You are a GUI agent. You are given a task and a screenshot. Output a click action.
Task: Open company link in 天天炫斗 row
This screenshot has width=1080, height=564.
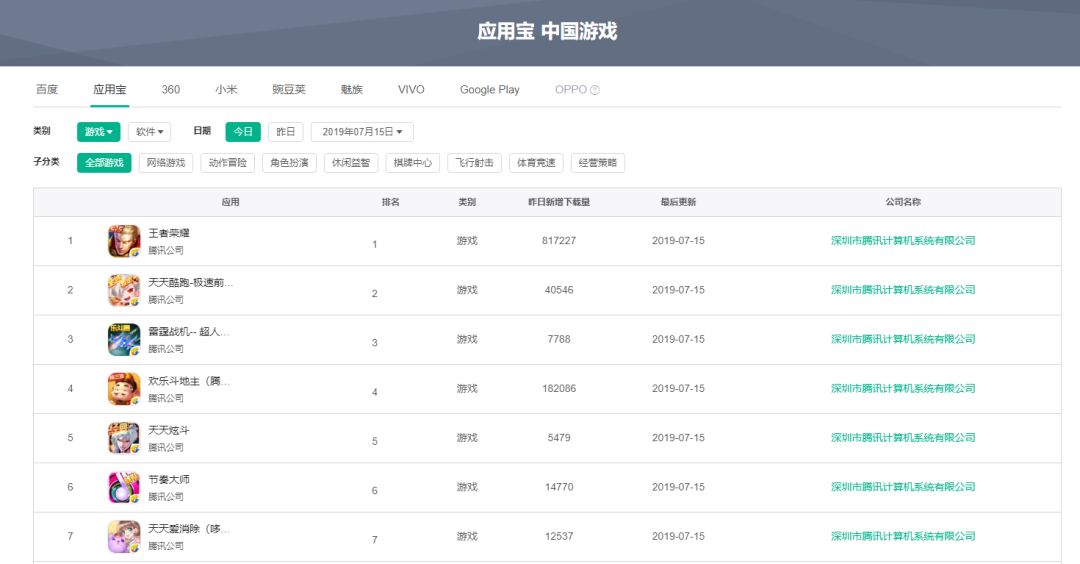click(903, 438)
